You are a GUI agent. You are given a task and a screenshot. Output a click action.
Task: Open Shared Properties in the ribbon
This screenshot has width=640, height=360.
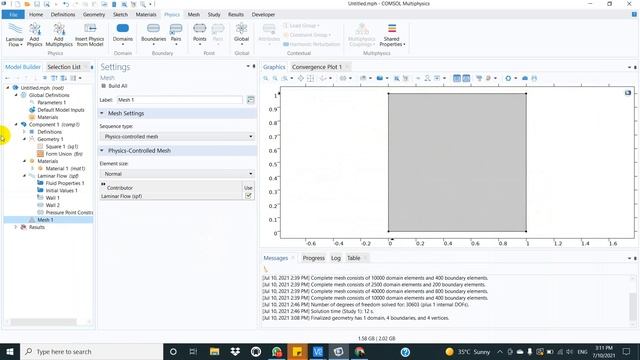pyautogui.click(x=392, y=35)
